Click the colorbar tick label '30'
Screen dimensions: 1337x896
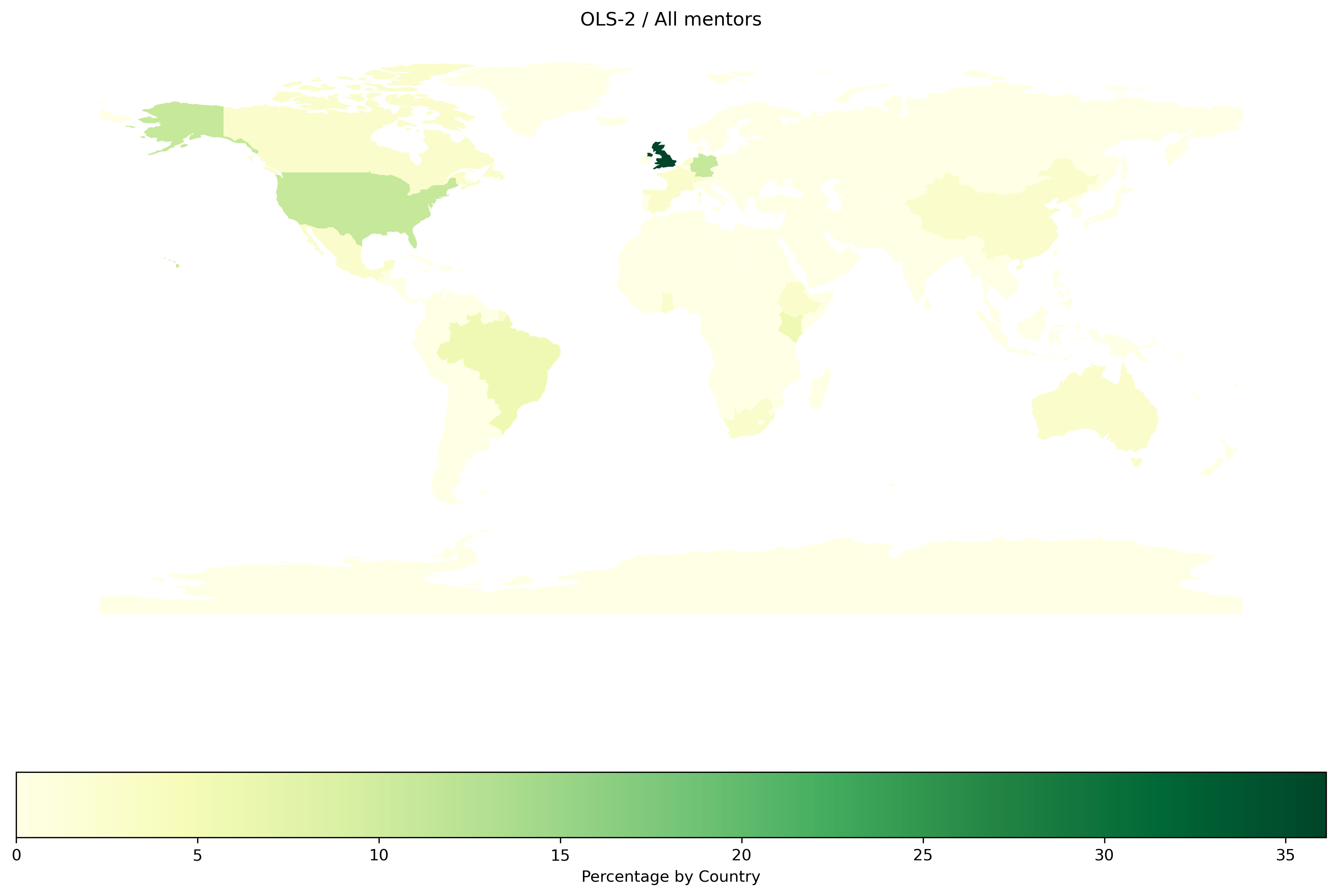click(1105, 855)
